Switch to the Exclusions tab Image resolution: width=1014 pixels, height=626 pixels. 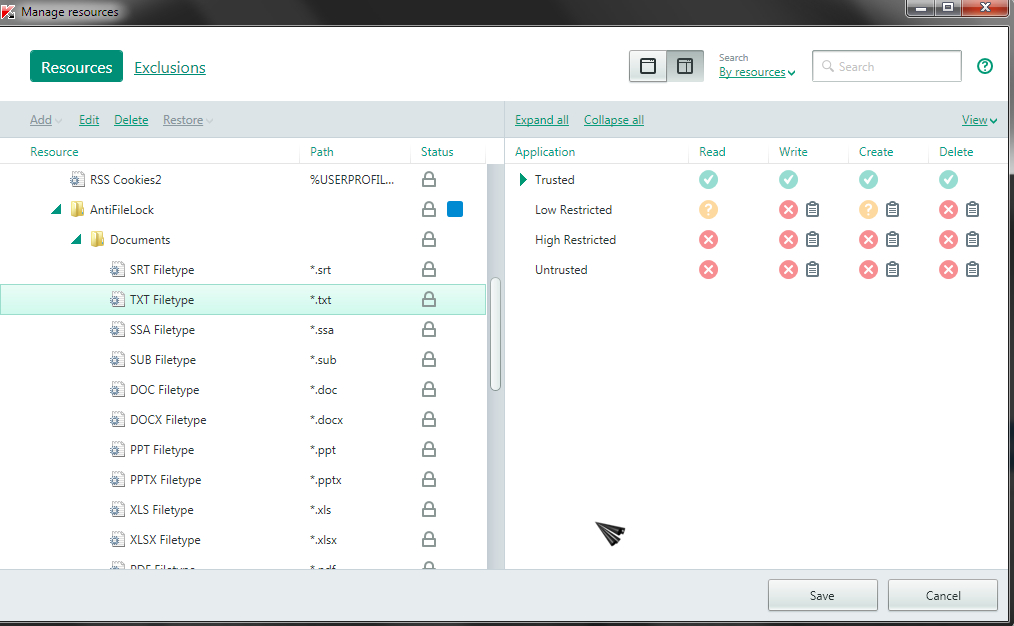pyautogui.click(x=170, y=68)
